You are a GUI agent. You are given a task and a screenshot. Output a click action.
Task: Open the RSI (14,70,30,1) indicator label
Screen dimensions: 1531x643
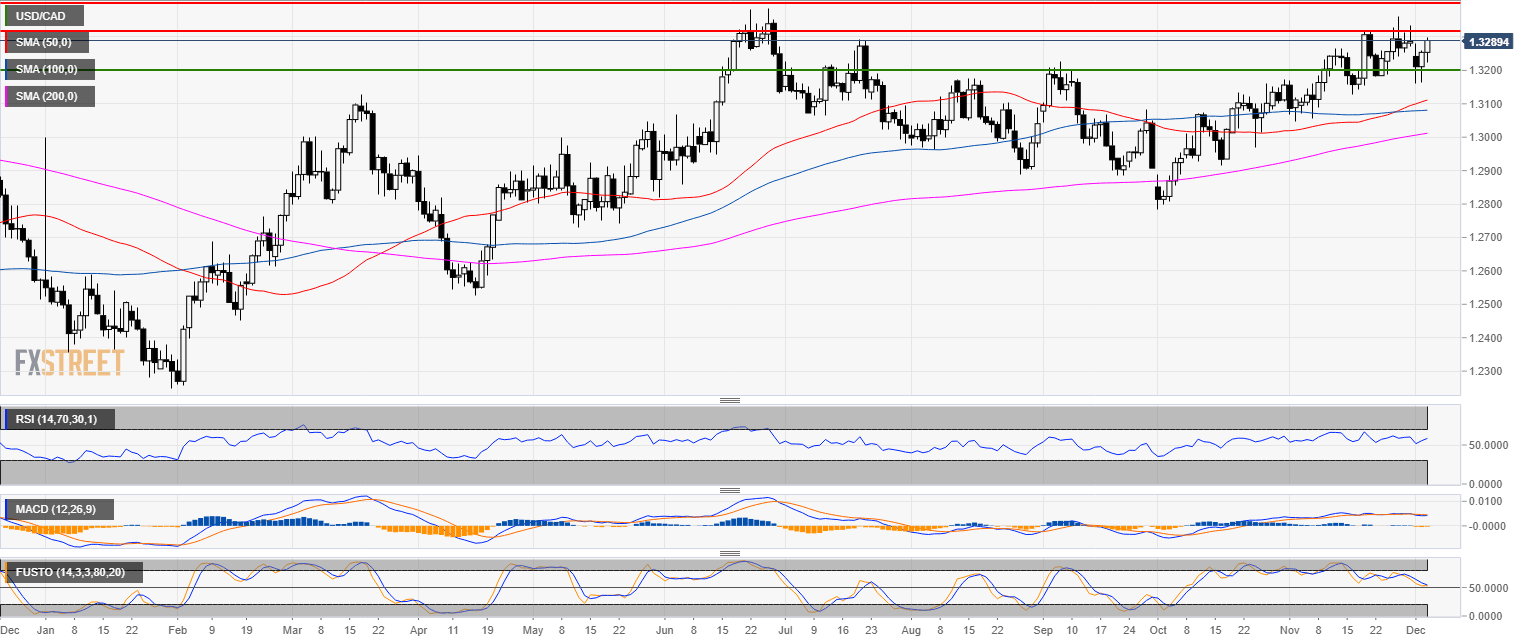59,419
